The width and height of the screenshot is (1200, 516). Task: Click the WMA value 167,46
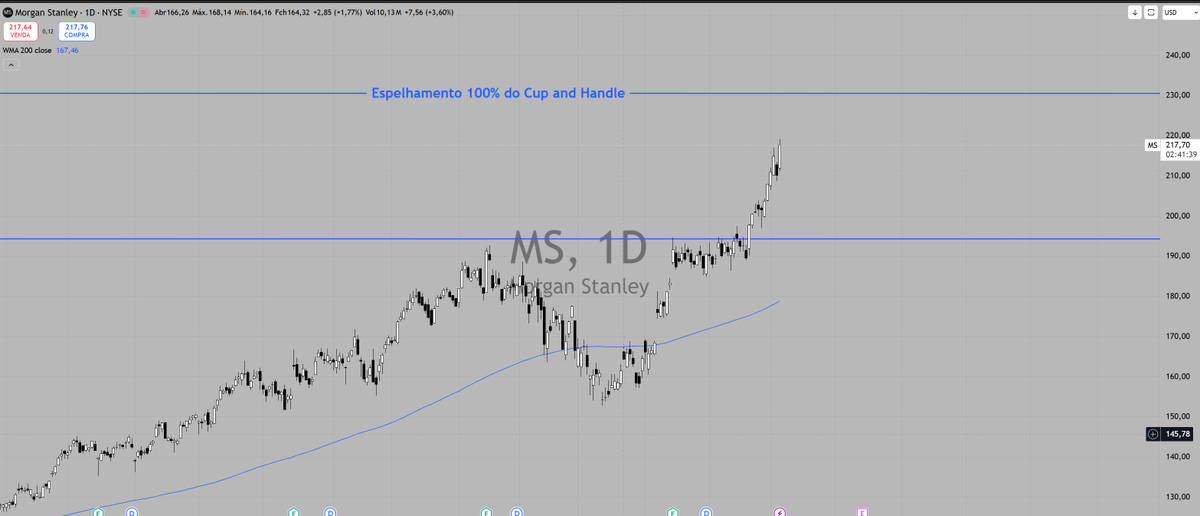point(67,50)
